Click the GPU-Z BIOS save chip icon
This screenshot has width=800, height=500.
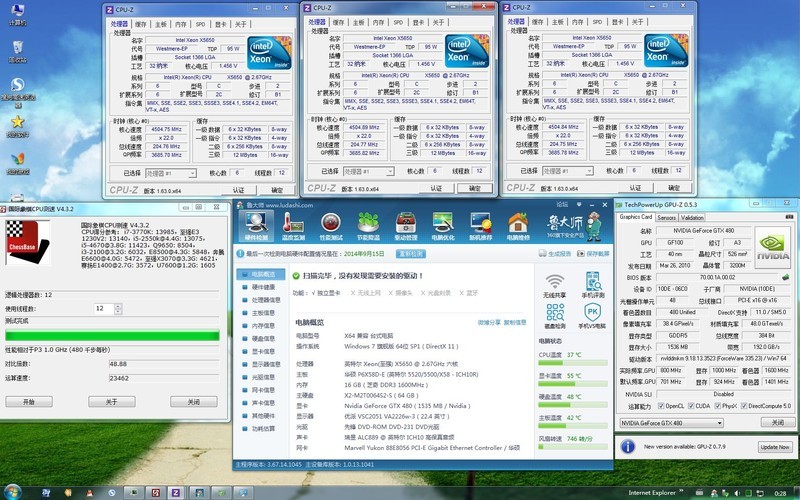click(785, 278)
